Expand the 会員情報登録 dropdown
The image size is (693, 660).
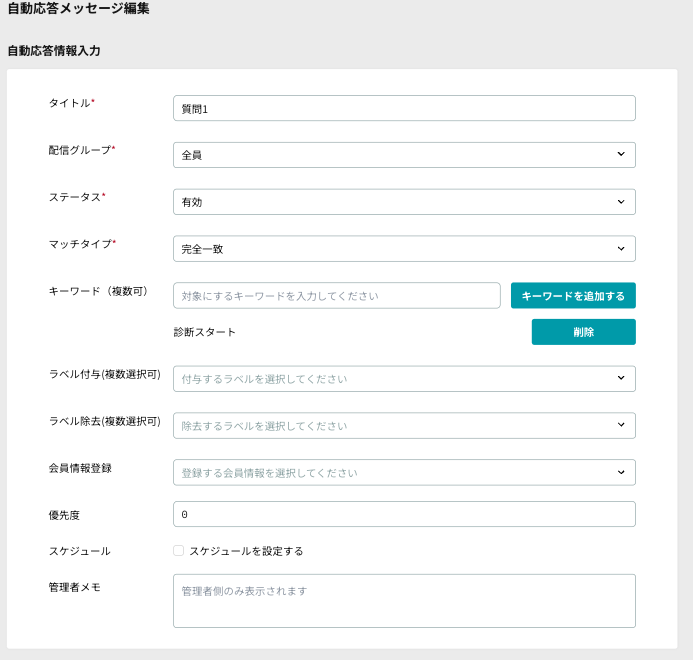(x=404, y=473)
